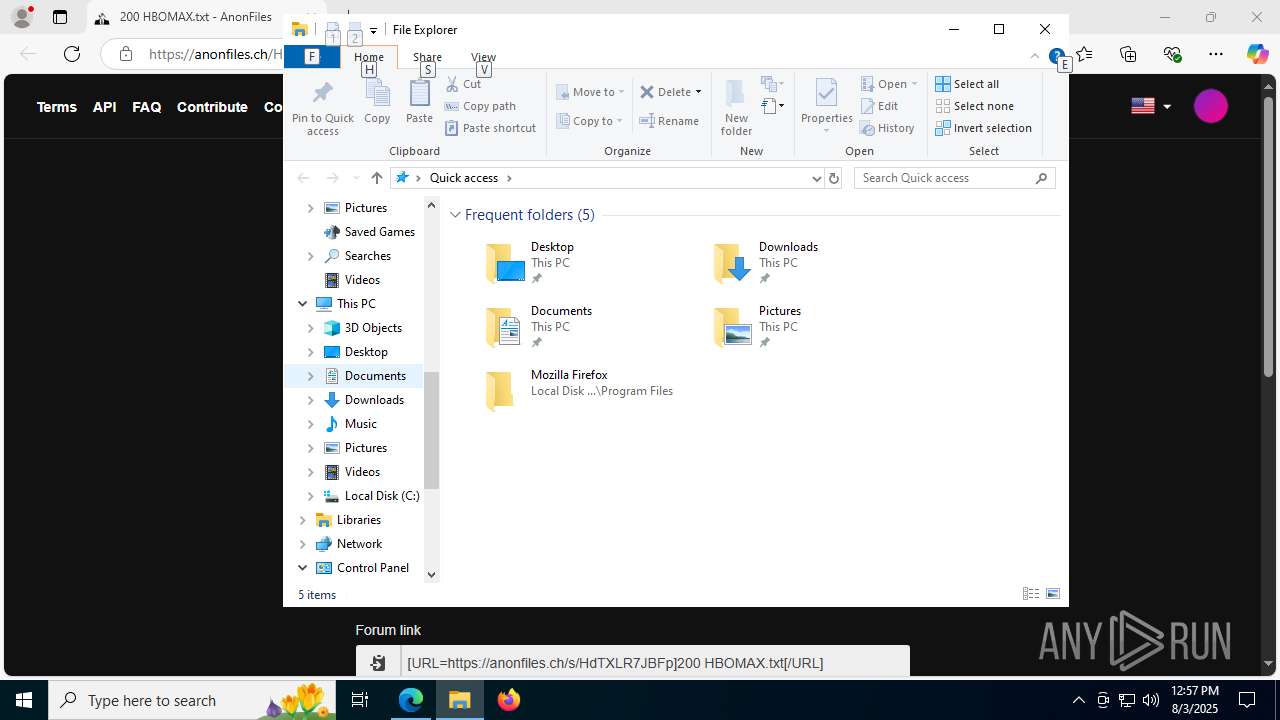Switch to large icons view layout

click(x=1053, y=594)
